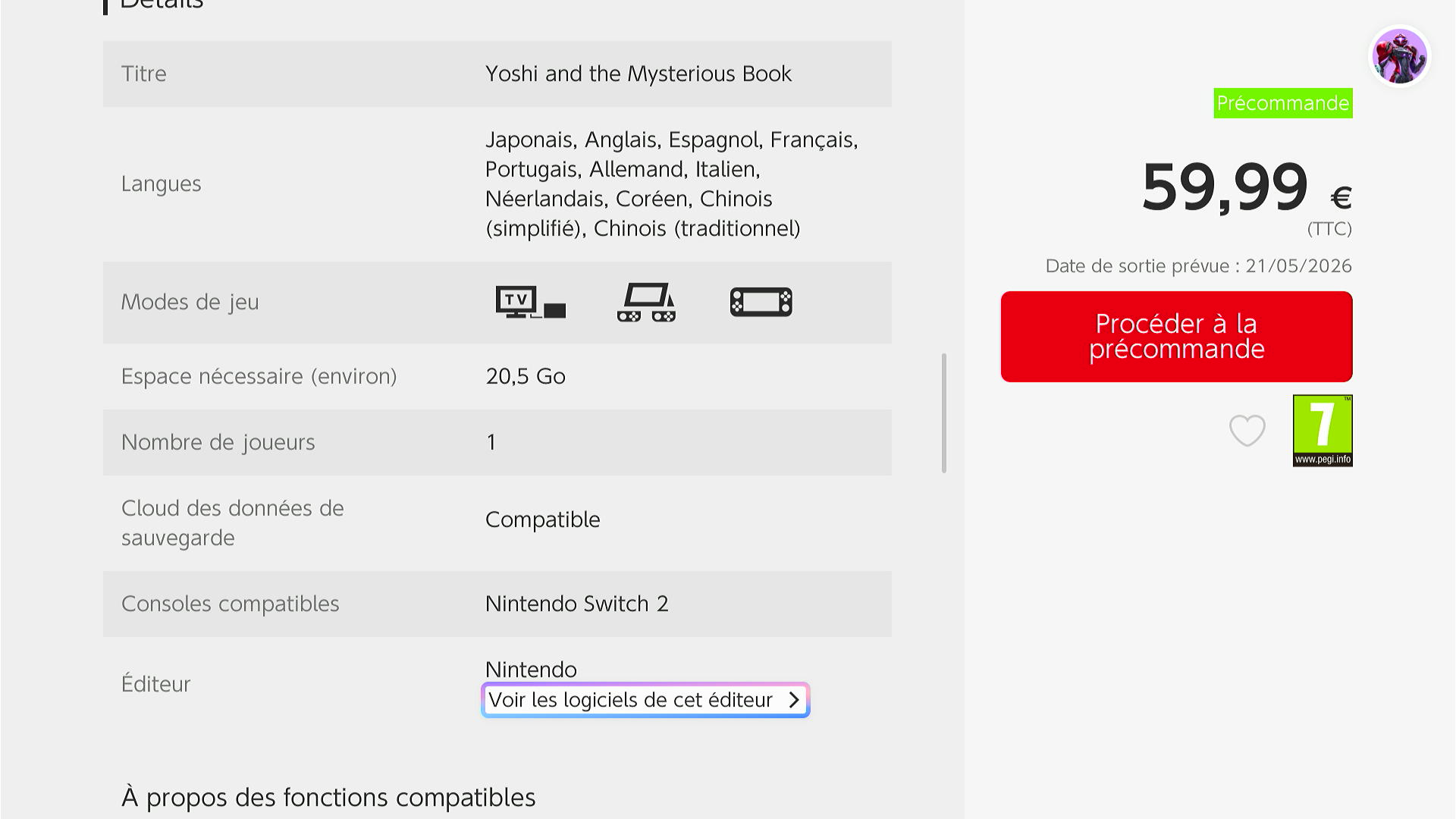Image resolution: width=1456 pixels, height=819 pixels.
Task: Click the green Précommande label
Action: 1282,103
